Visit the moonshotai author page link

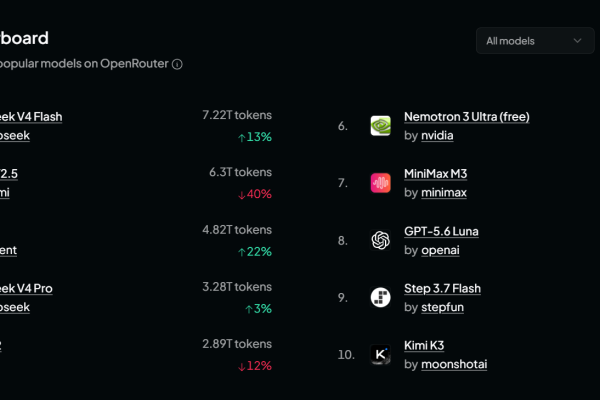[x=454, y=364]
